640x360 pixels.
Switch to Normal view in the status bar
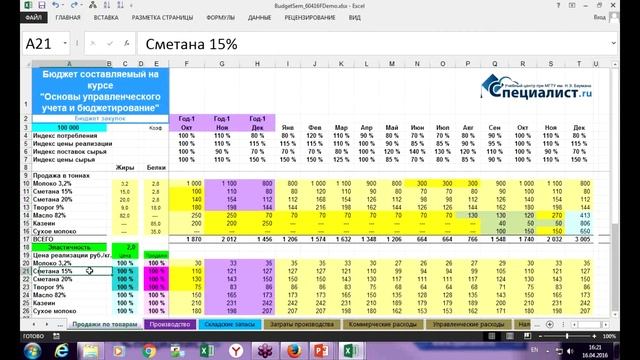492,336
